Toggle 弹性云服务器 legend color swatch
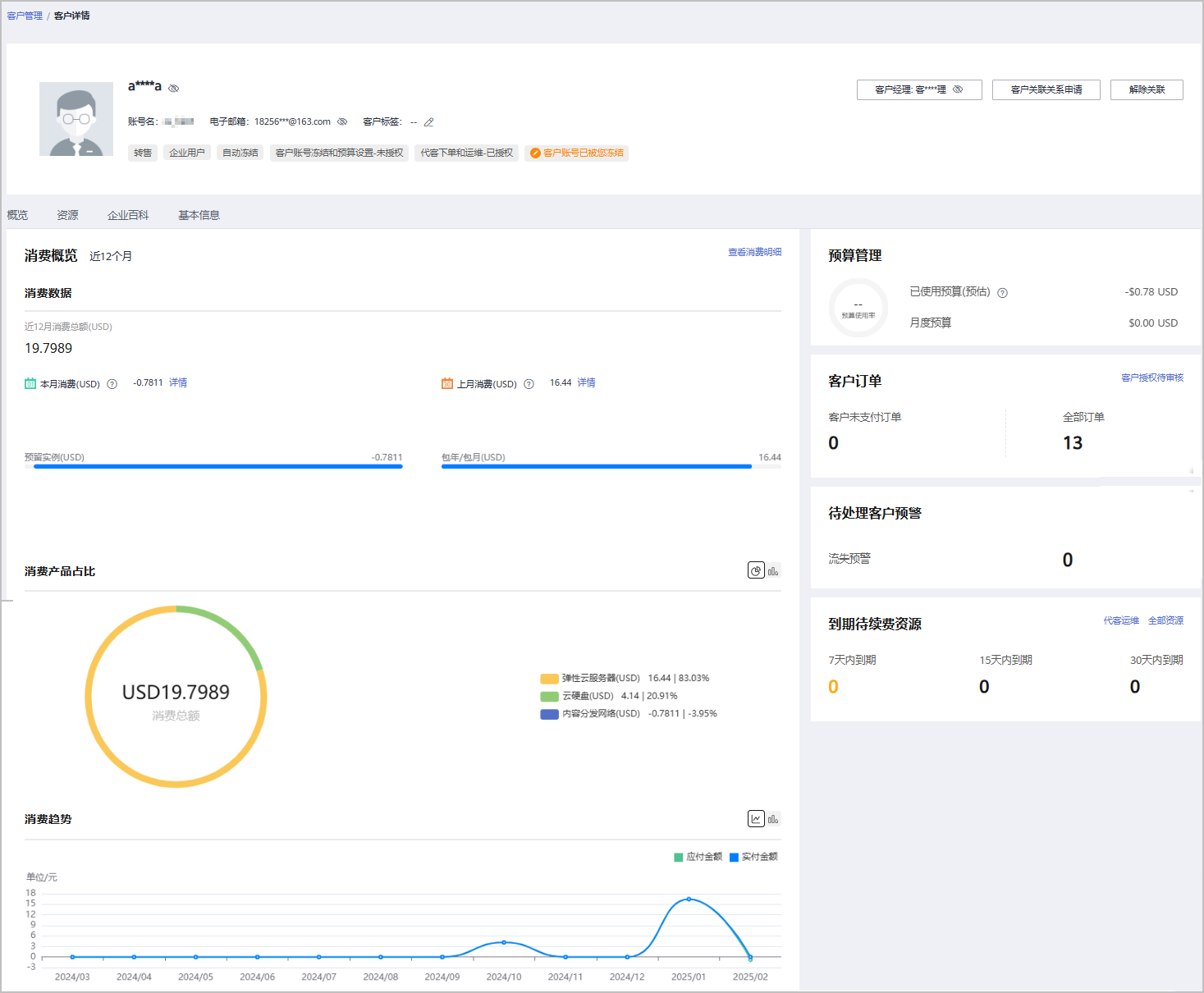Image resolution: width=1204 pixels, height=993 pixels. pos(549,679)
